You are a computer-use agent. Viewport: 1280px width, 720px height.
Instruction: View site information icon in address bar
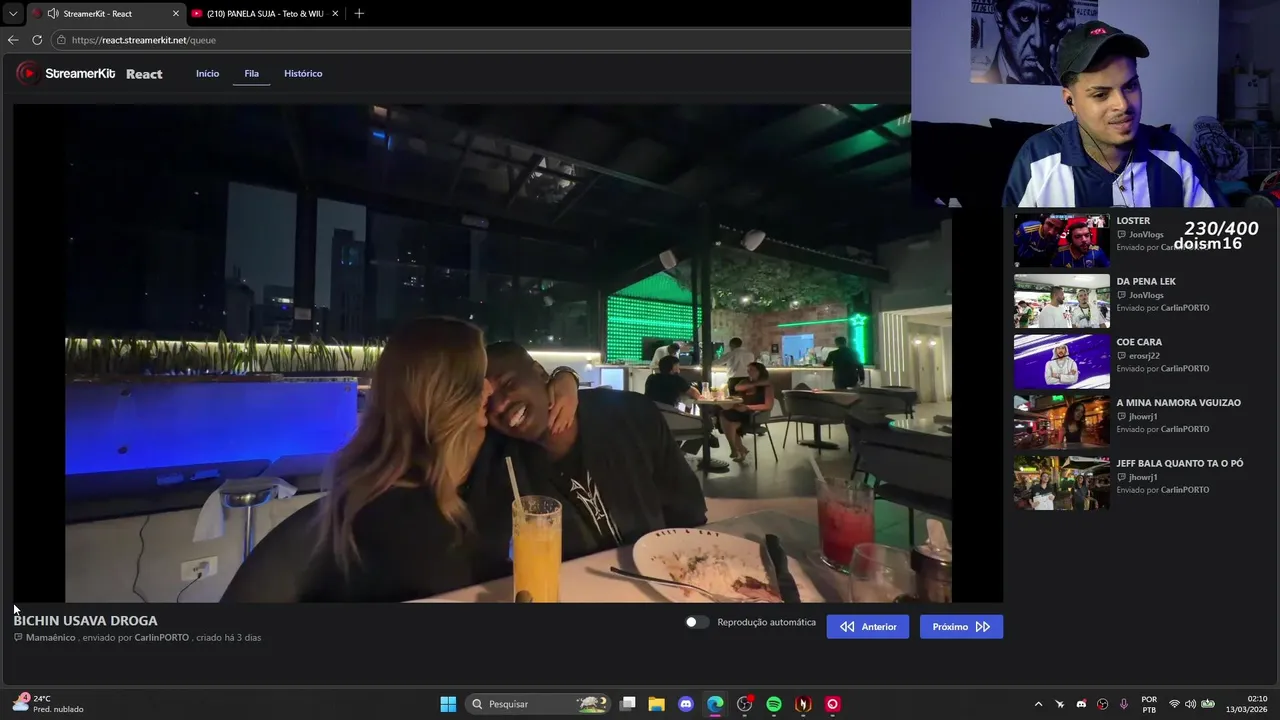pyautogui.click(x=61, y=40)
